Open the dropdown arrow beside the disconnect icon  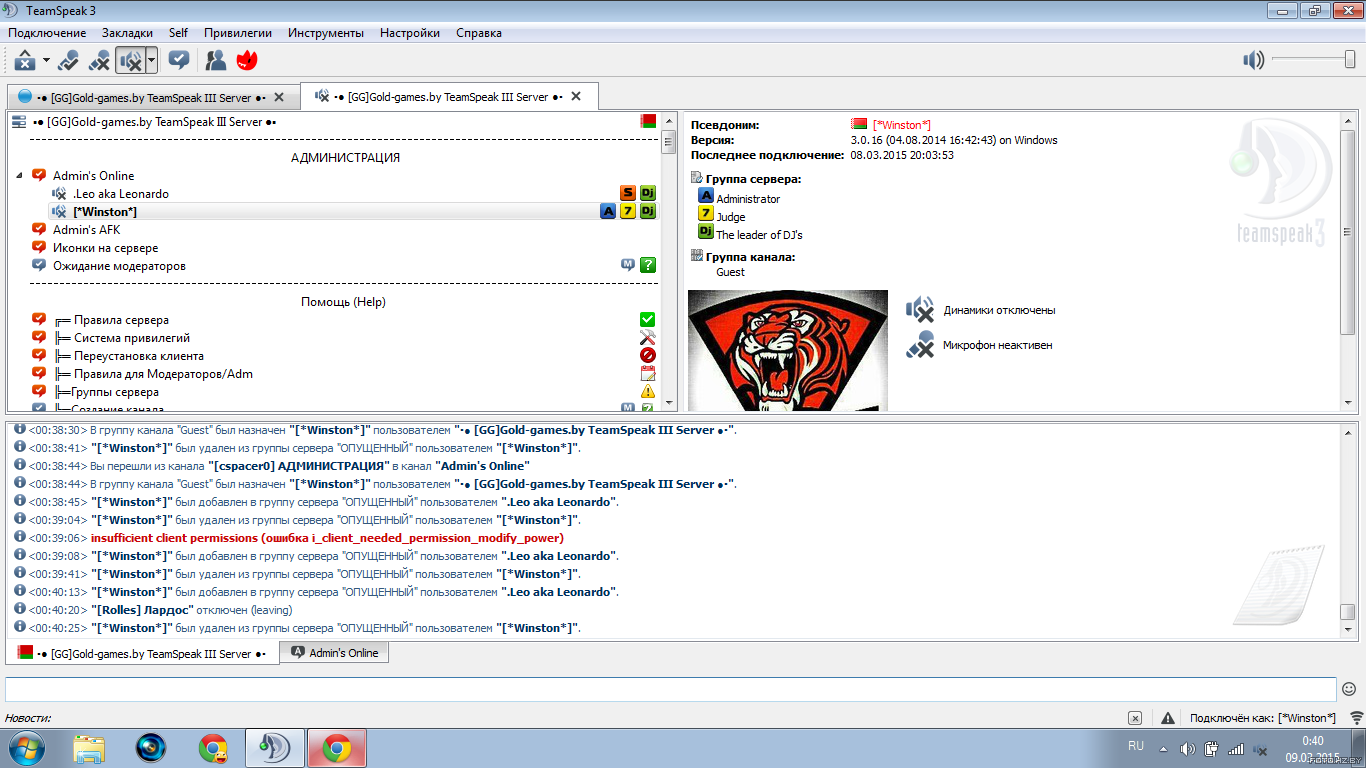pyautogui.click(x=46, y=61)
